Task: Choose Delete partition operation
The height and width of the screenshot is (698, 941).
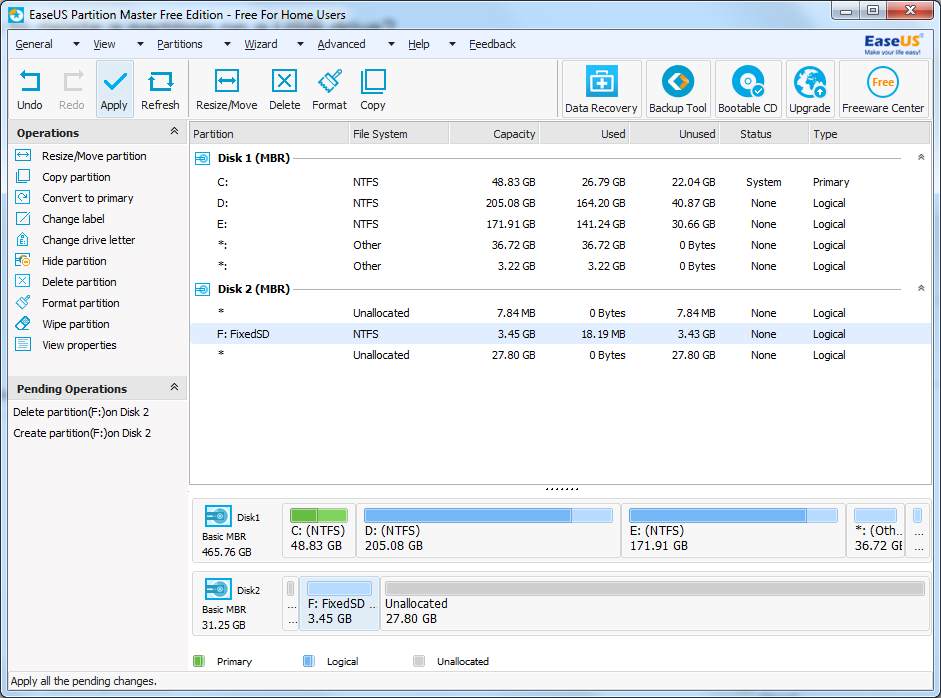Action: [79, 282]
